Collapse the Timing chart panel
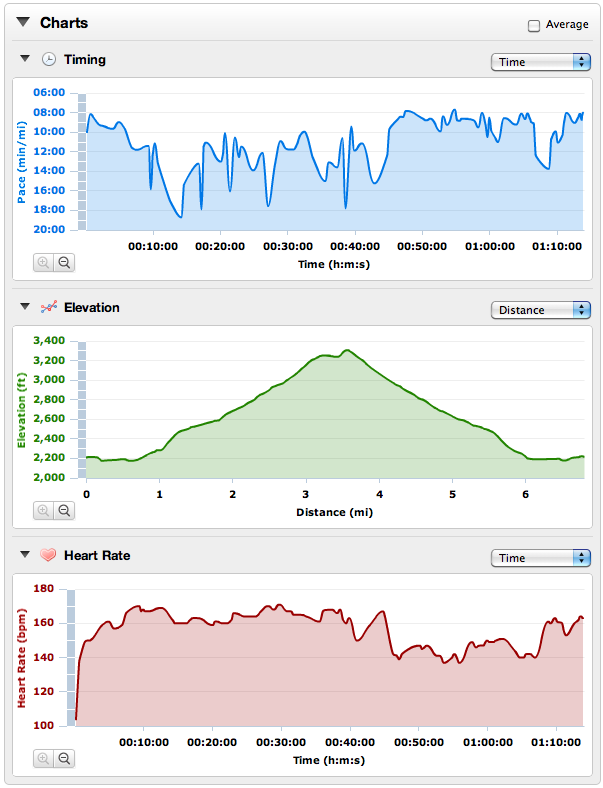The image size is (603, 788). tap(25, 59)
